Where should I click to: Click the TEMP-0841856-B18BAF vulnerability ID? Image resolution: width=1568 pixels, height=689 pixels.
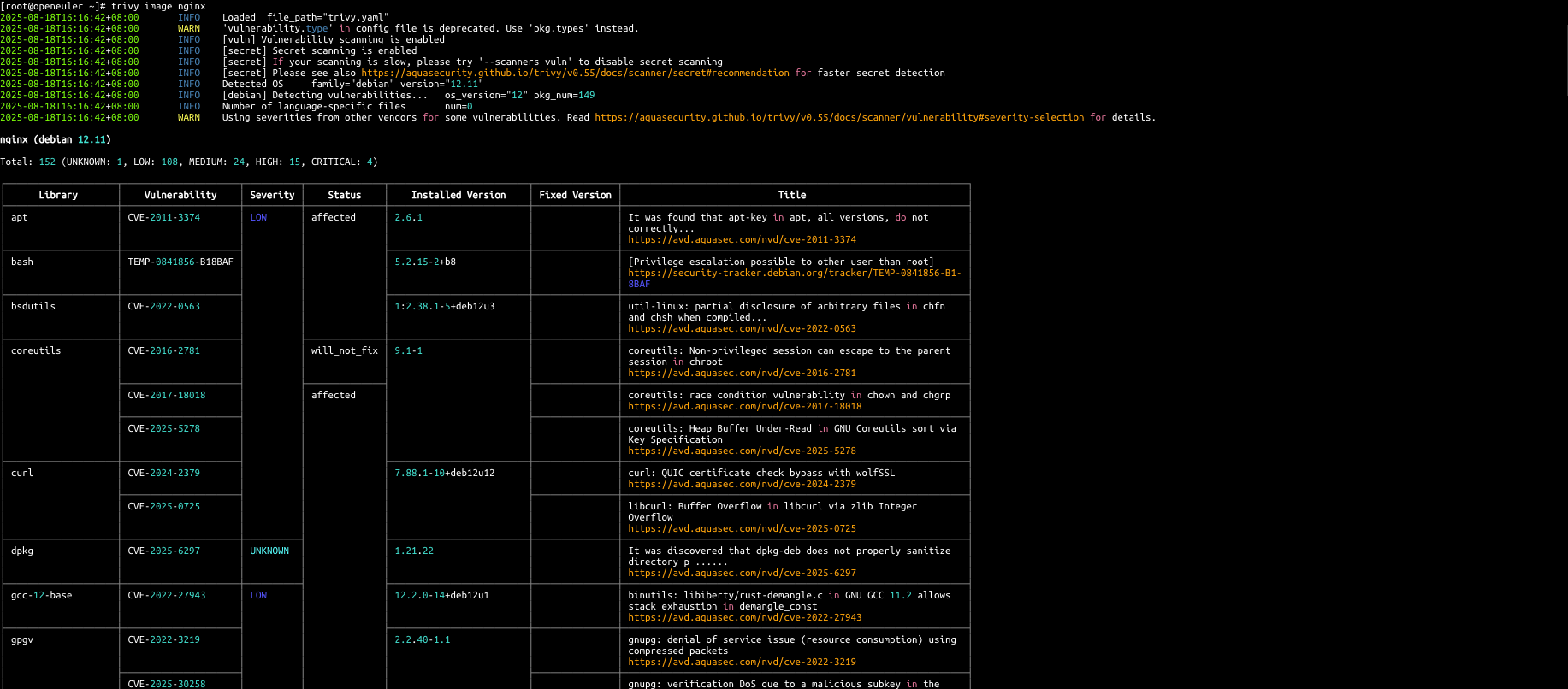(x=180, y=262)
